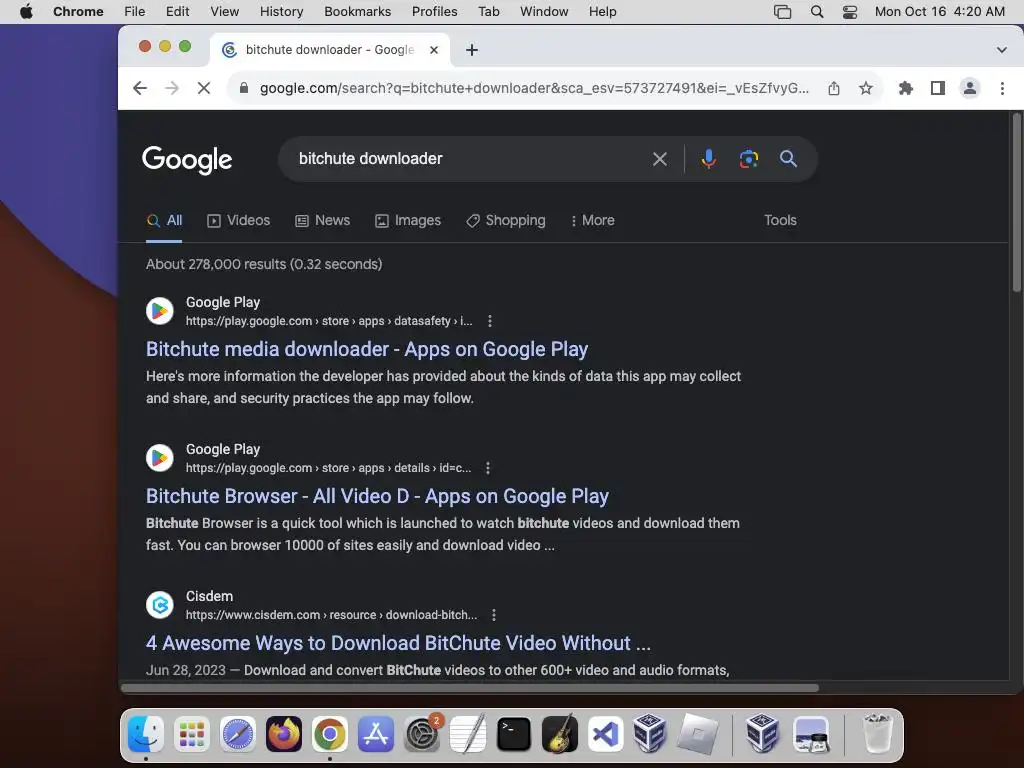This screenshot has height=768, width=1024.
Task: Switch to the Images results tab
Action: coord(408,221)
